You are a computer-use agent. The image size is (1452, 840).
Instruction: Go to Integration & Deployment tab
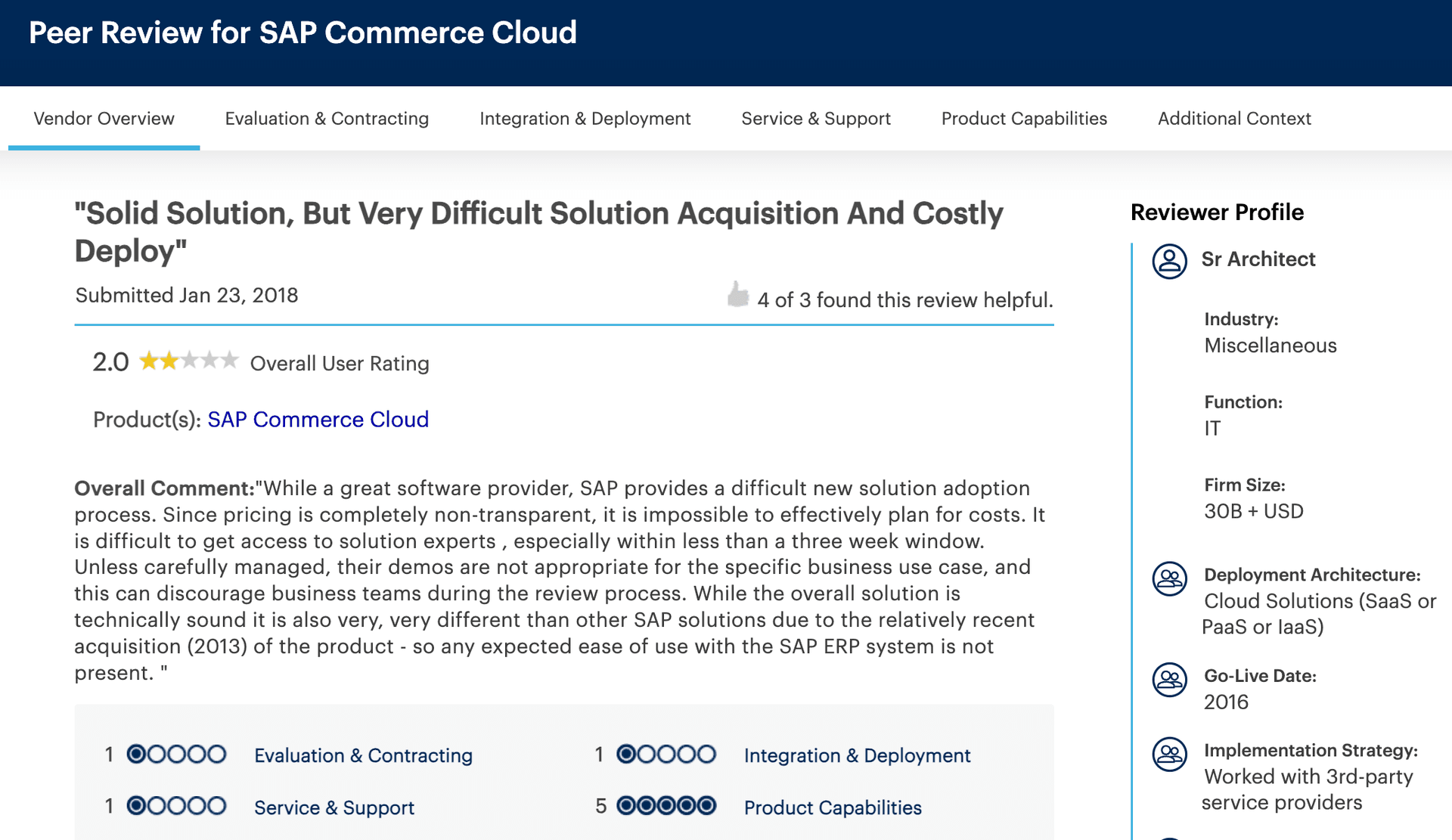tap(585, 119)
